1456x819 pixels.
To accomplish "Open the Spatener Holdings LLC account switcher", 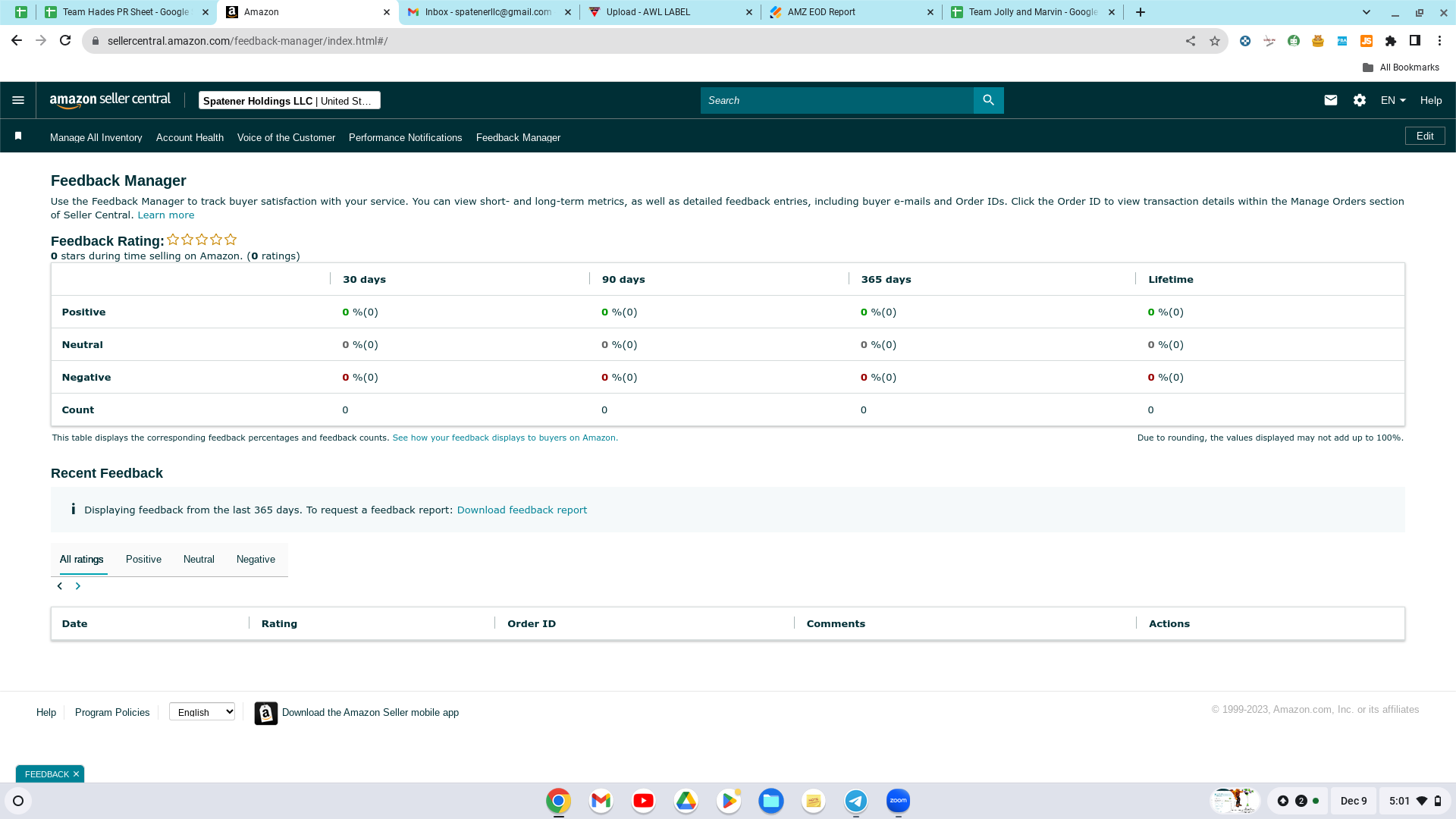I will [x=290, y=100].
